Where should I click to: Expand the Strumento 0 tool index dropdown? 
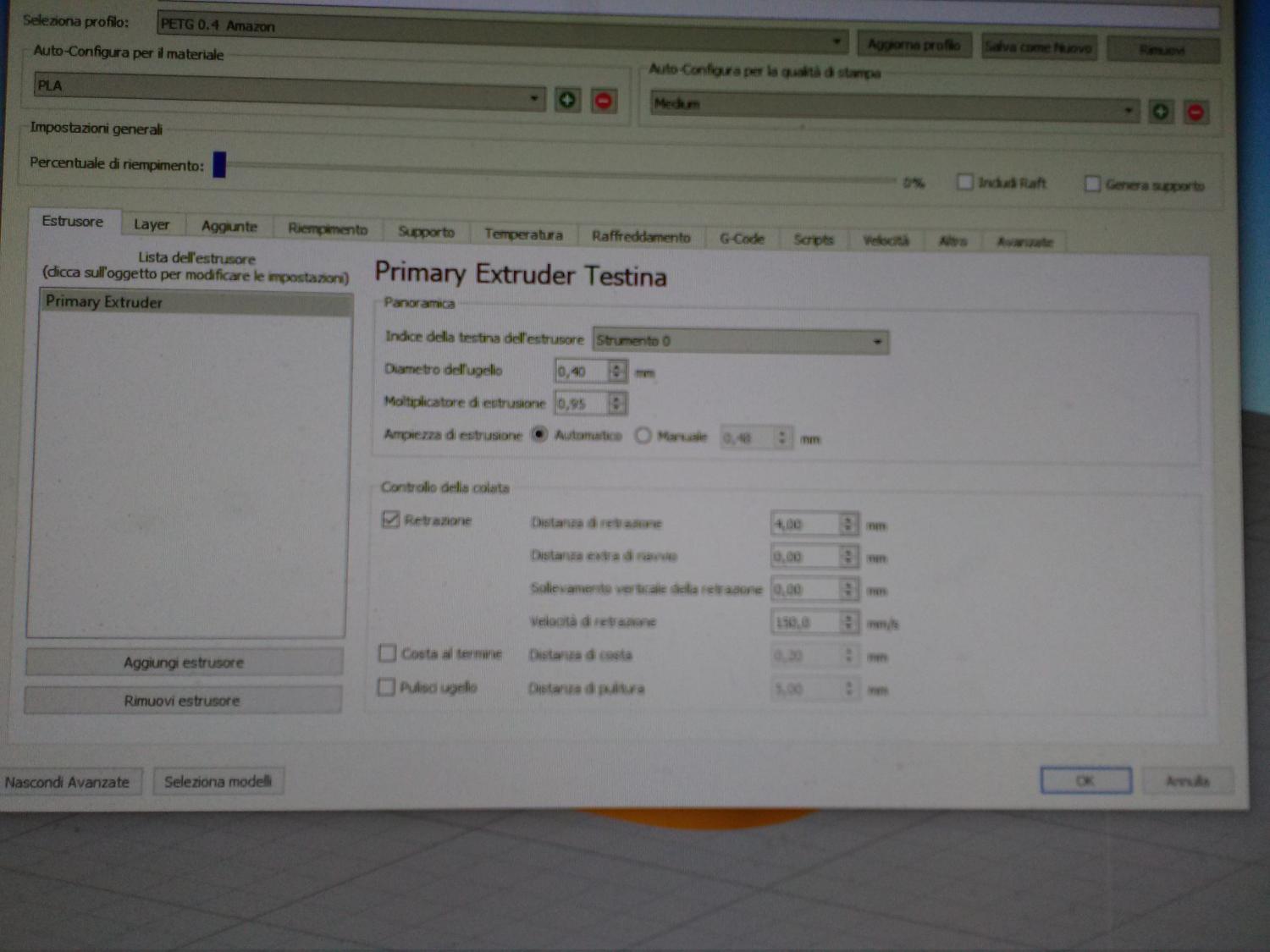741,341
